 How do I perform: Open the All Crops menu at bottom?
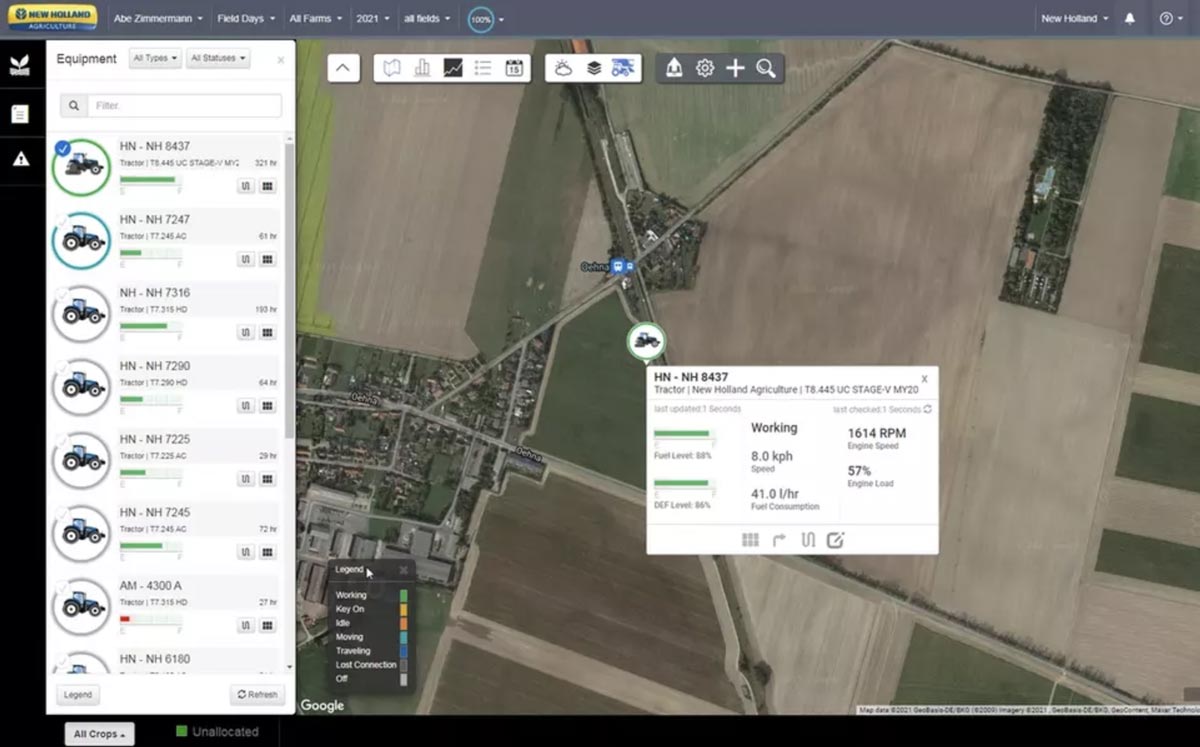pyautogui.click(x=100, y=734)
